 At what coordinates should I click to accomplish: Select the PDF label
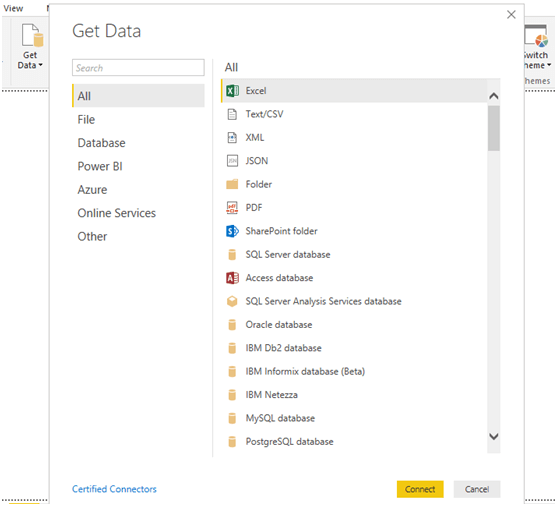click(x=254, y=208)
